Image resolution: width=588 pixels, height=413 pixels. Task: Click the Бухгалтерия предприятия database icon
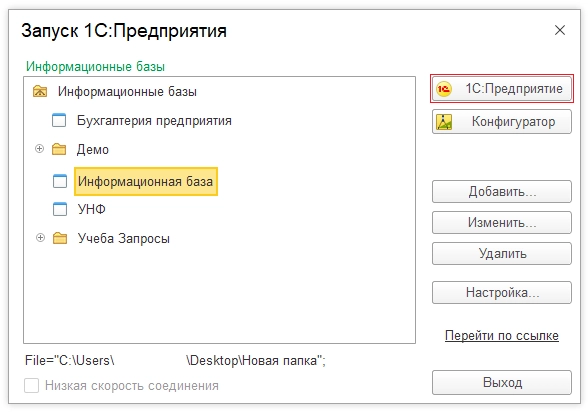tap(59, 120)
